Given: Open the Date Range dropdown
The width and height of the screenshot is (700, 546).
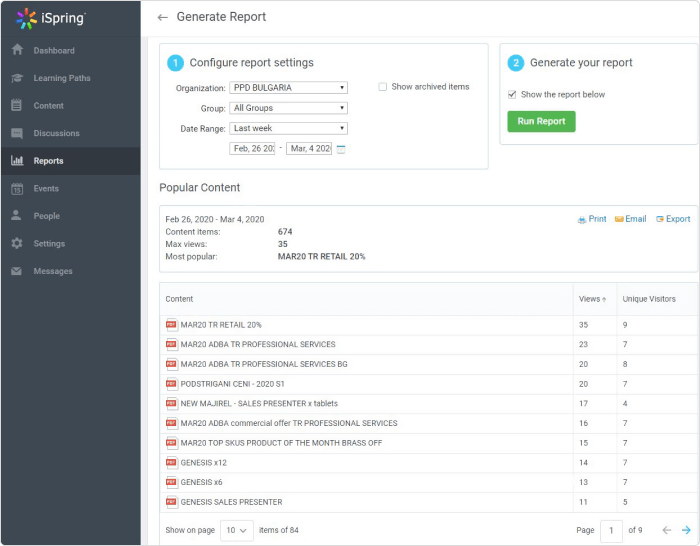Looking at the screenshot, I should point(288,128).
